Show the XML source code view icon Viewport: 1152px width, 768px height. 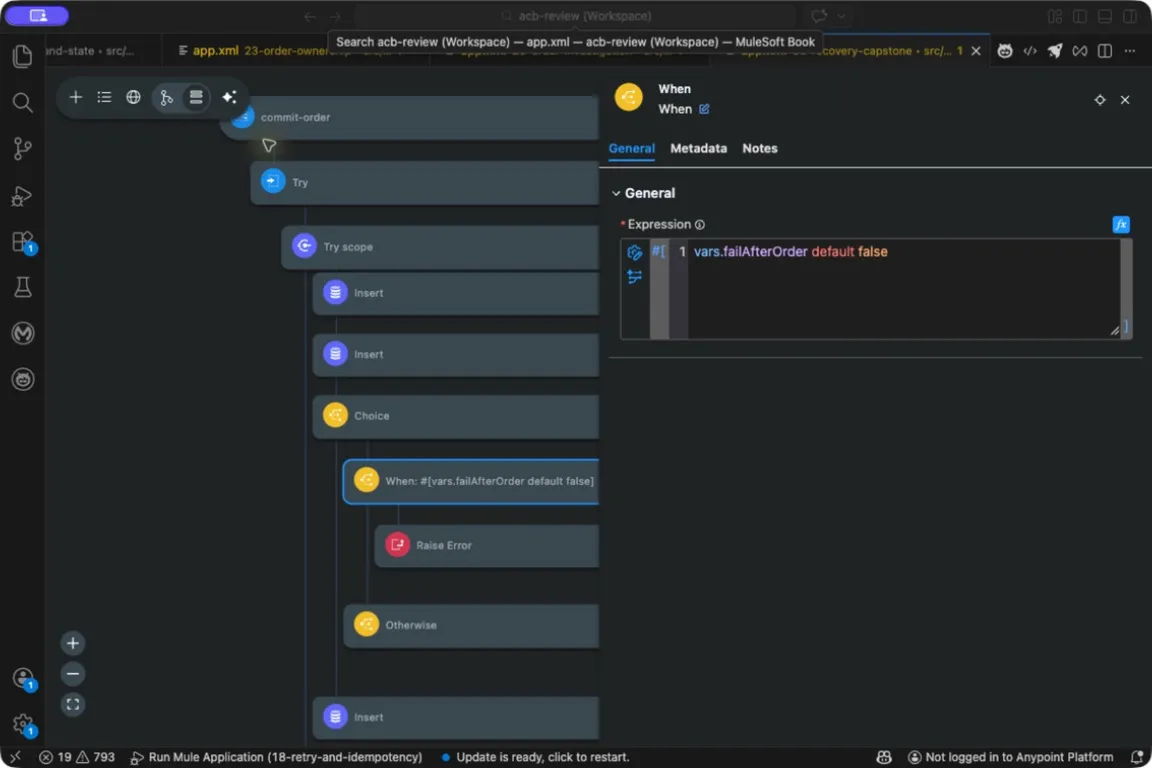1029,51
